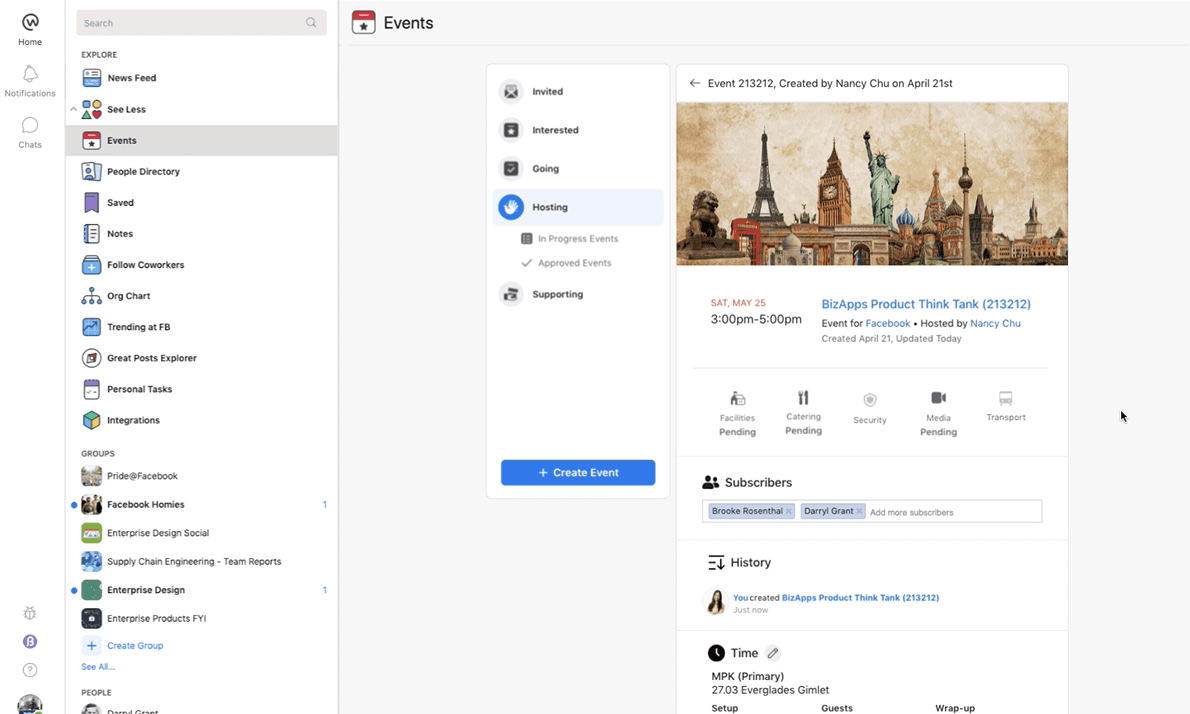Open Follow Coworkers
Image resolution: width=1190 pixels, height=714 pixels.
pyautogui.click(x=201, y=265)
